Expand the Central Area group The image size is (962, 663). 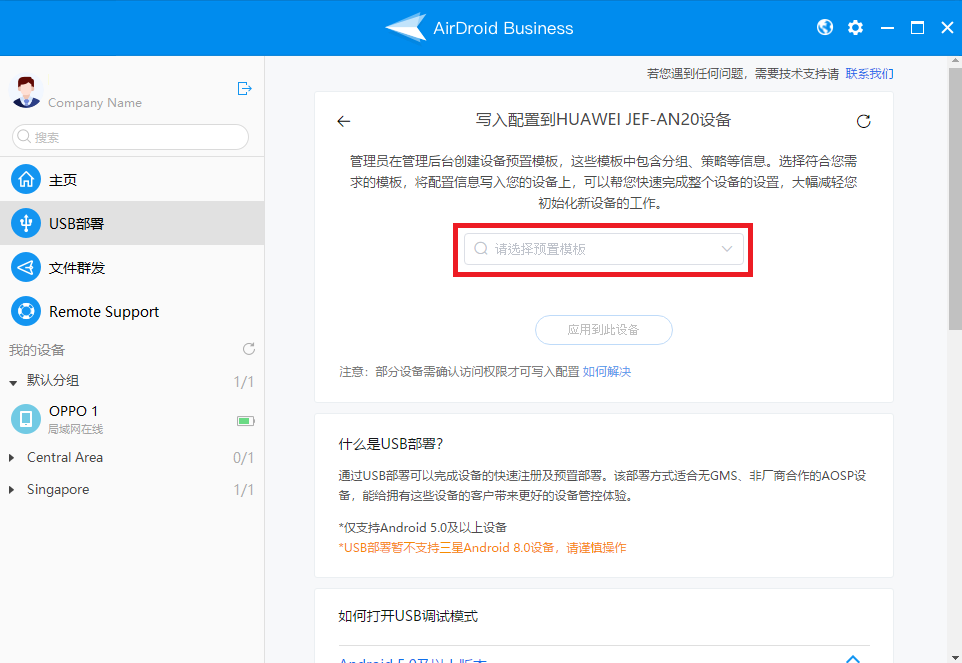(x=12, y=458)
